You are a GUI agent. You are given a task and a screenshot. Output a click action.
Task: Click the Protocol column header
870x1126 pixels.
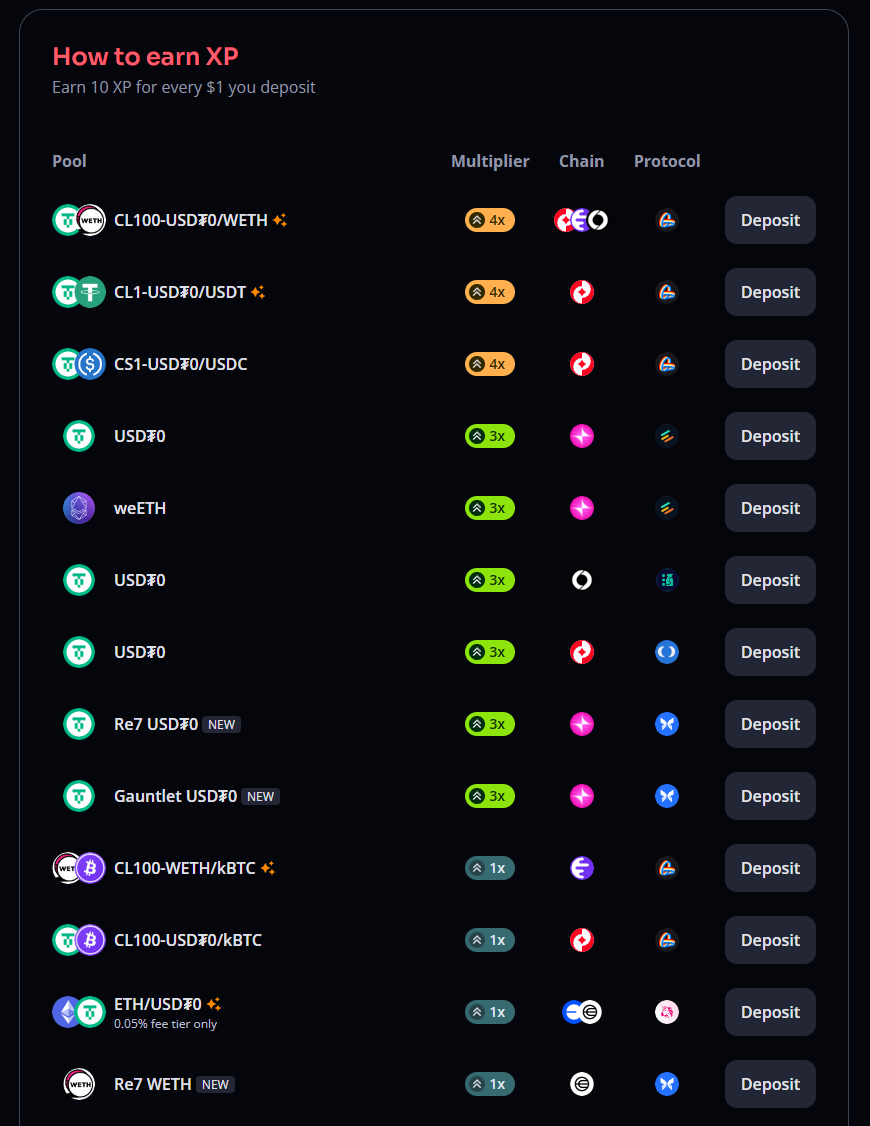coord(667,161)
